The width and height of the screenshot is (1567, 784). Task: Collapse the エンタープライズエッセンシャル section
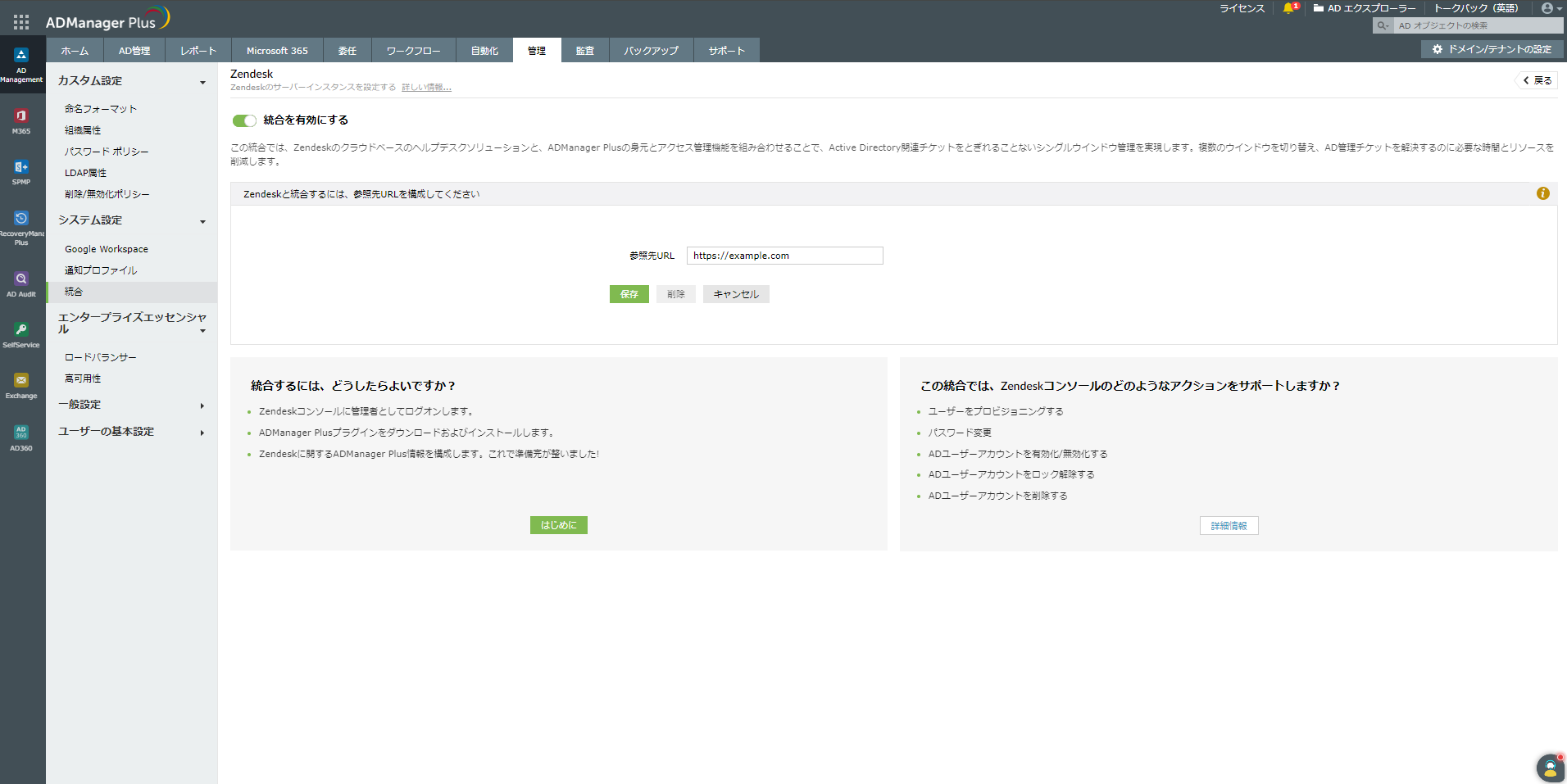[202, 330]
